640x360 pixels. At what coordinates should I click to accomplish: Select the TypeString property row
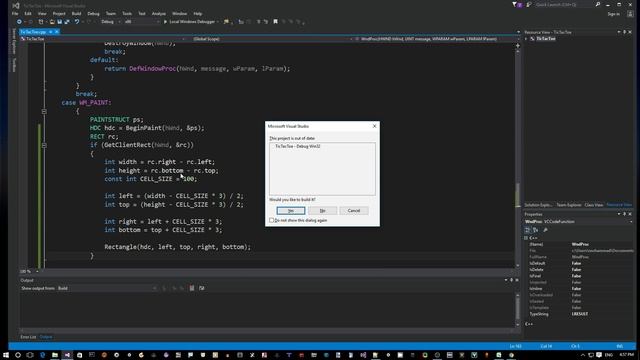pyautogui.click(x=579, y=314)
